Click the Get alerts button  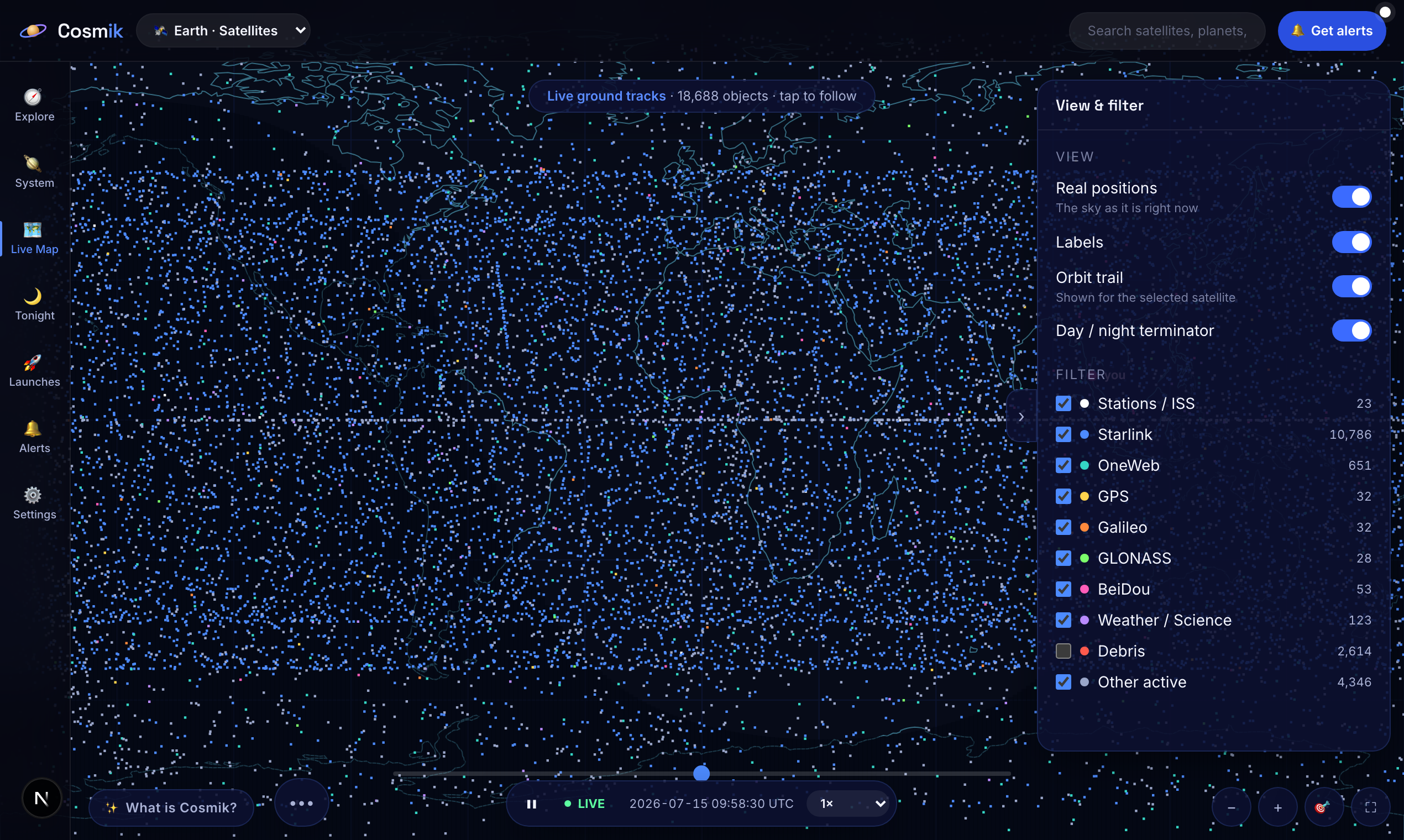click(x=1332, y=30)
